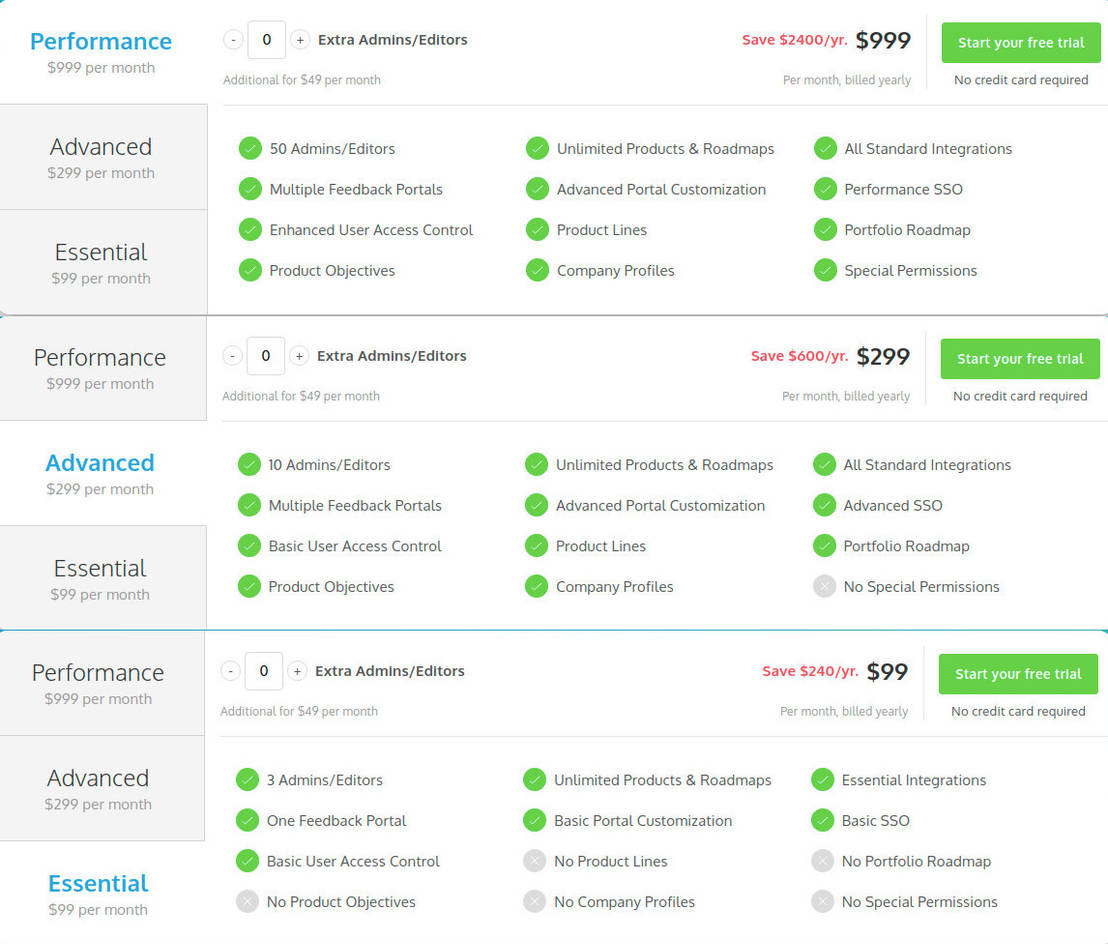Viewport: 1108px width, 944px height.
Task: Click the green check next to Special Permissions
Action: (x=825, y=270)
